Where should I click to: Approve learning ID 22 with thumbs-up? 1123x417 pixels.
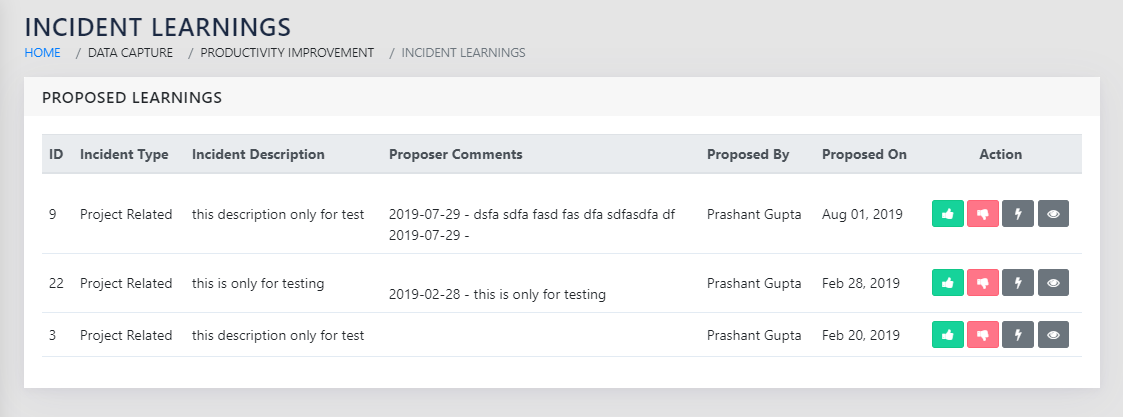(947, 283)
